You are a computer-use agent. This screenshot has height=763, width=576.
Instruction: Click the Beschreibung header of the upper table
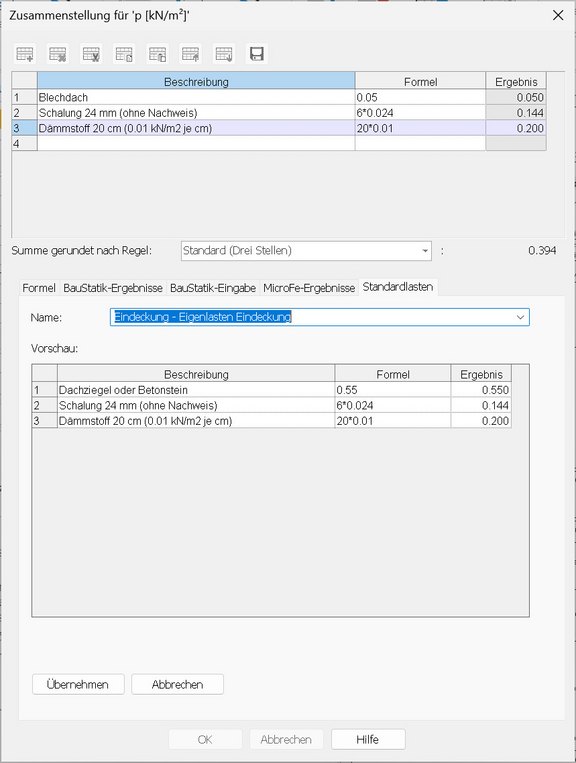(196, 81)
